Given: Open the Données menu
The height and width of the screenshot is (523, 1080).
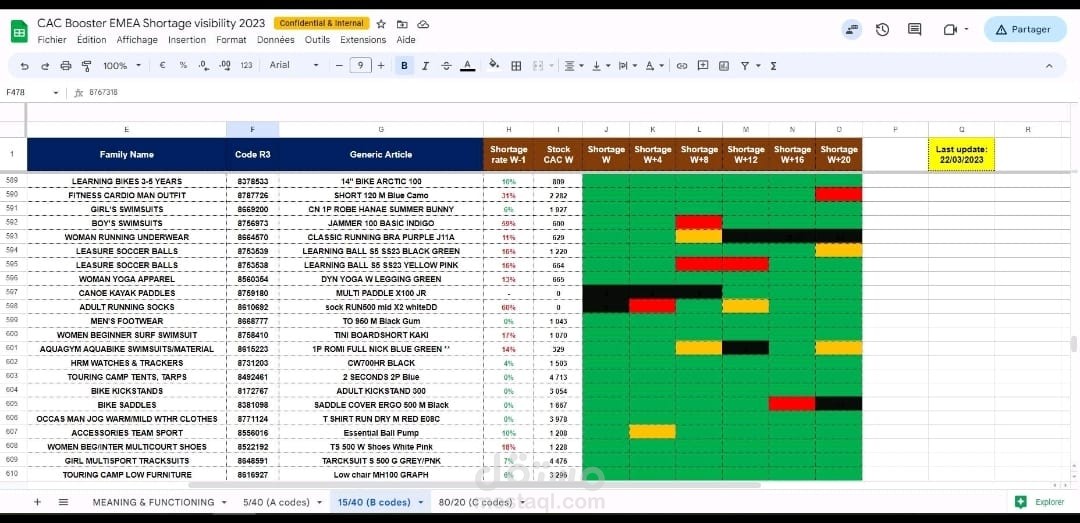Looking at the screenshot, I should pos(276,40).
